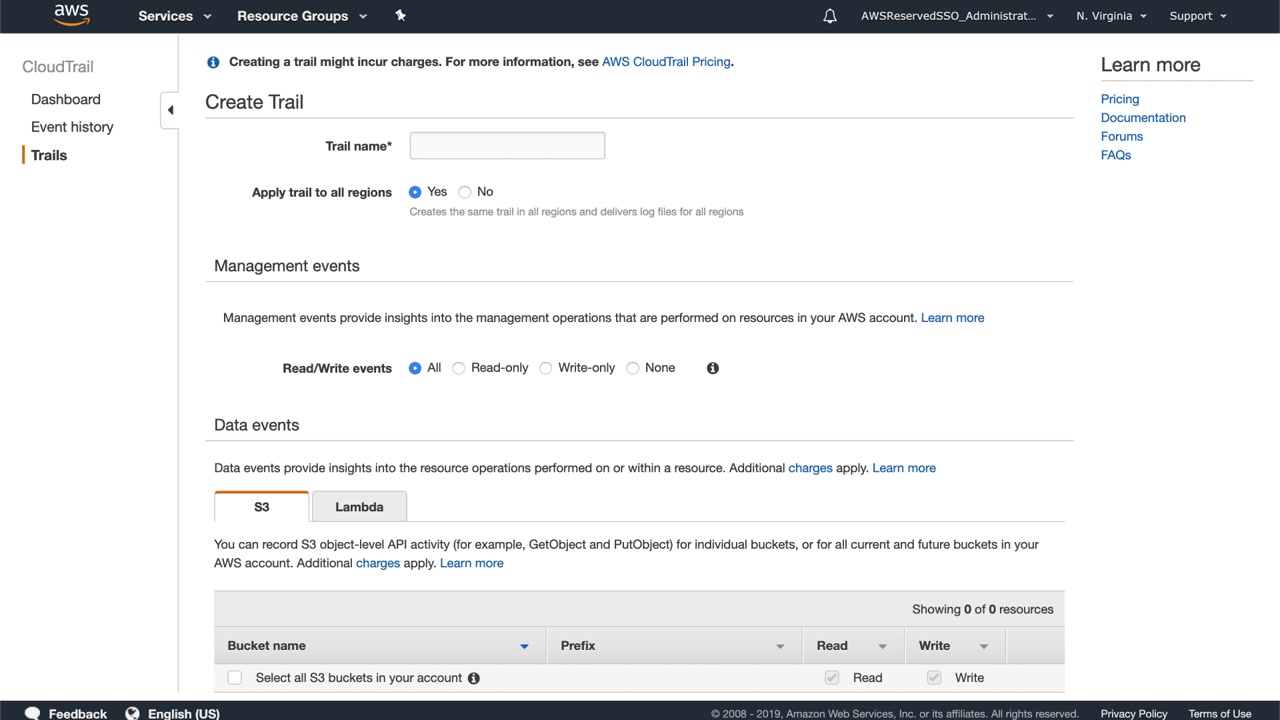Click the info icon beside Select all S3 buckets
The image size is (1280, 720).
474,678
